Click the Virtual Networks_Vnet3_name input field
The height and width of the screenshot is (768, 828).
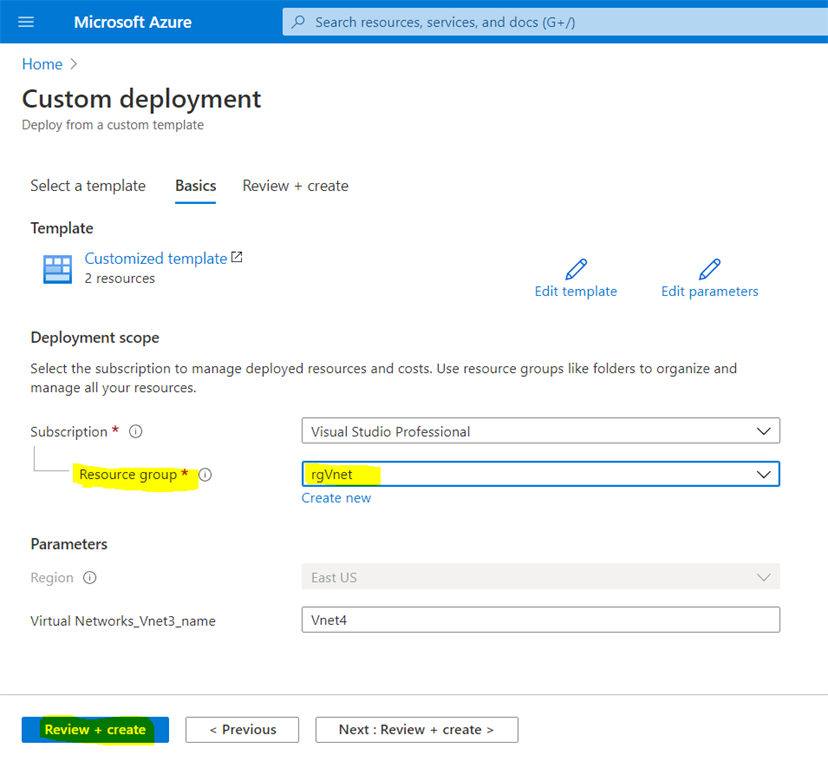tap(540, 620)
